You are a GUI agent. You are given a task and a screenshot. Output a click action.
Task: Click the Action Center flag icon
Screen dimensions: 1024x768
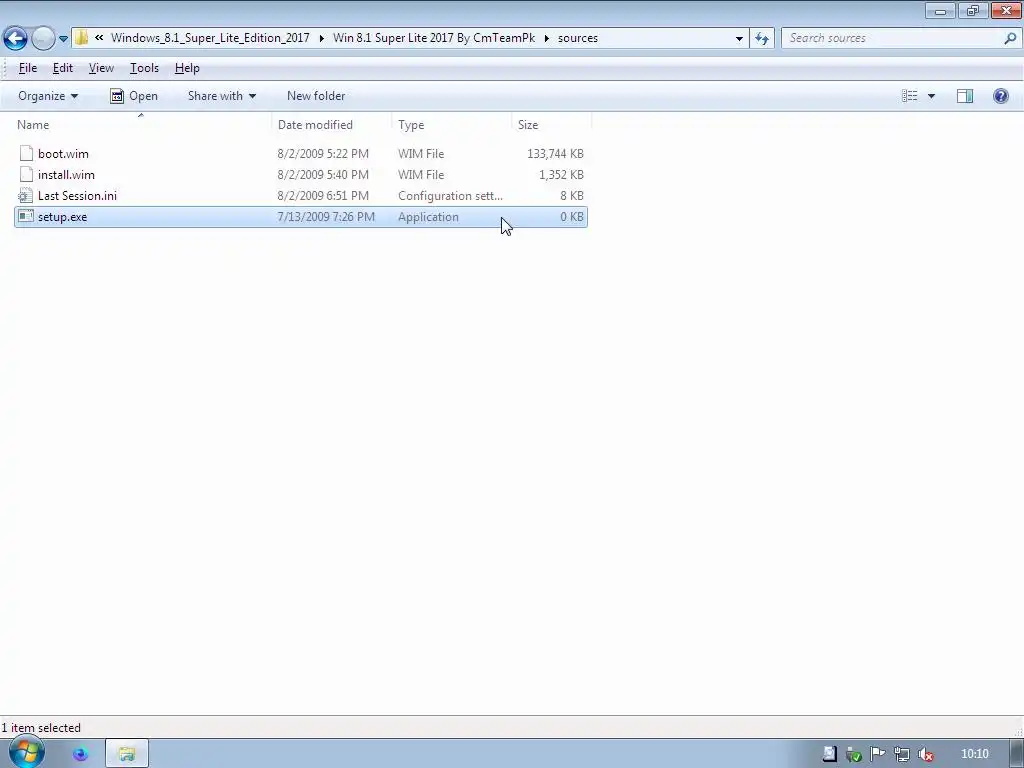coord(877,754)
